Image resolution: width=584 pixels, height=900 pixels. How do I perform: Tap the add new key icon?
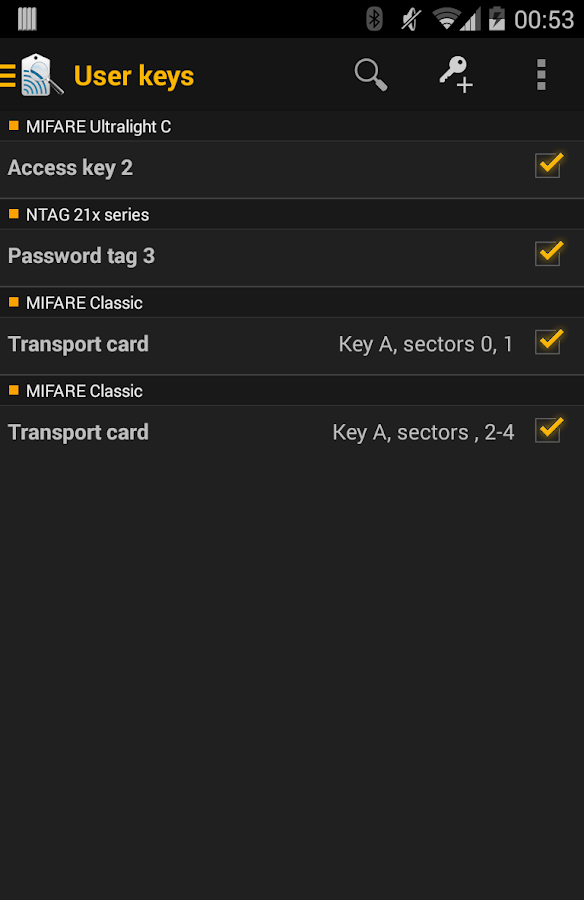[x=456, y=74]
